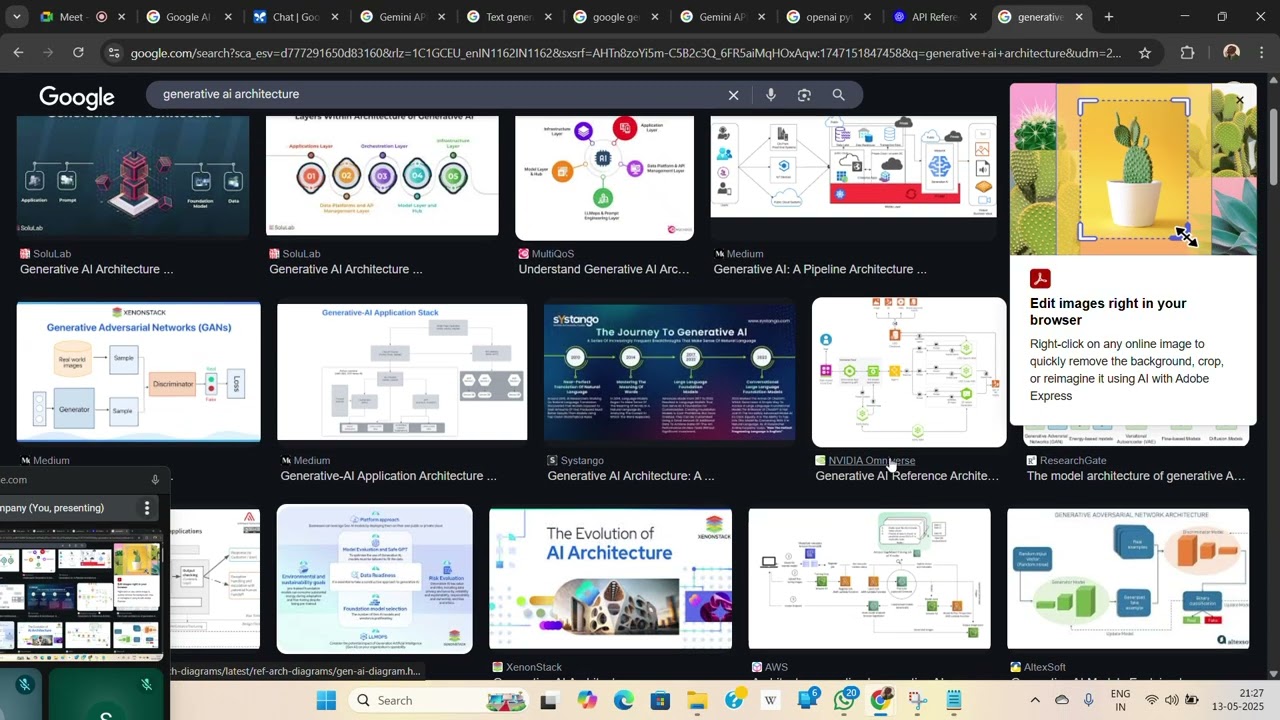The height and width of the screenshot is (720, 1280).
Task: Open Platform approach XenonStack infographic thumbnail
Action: pos(374,579)
